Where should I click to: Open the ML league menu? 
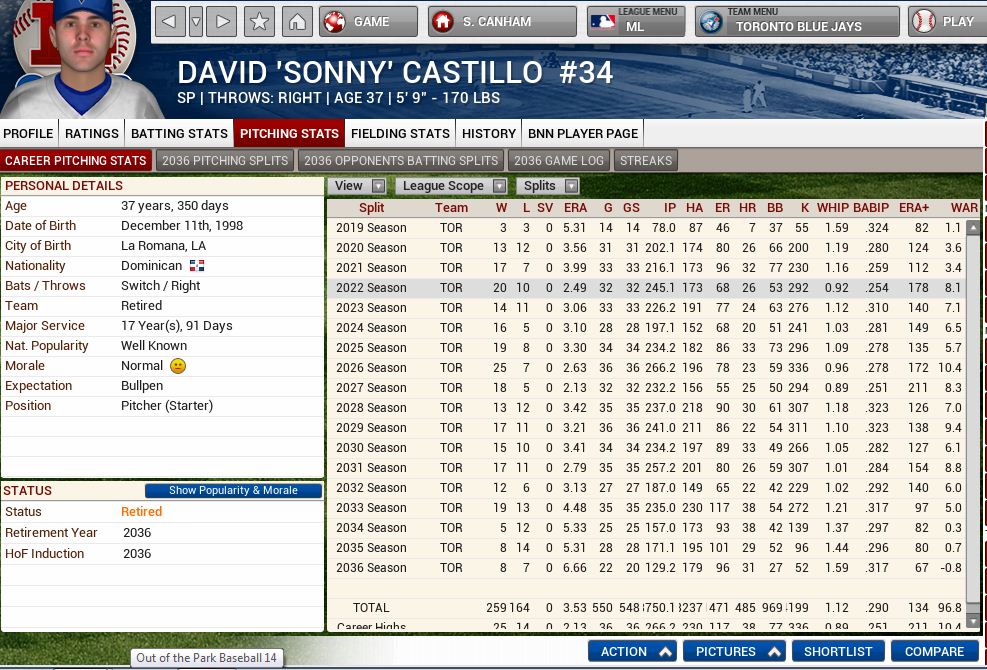pos(636,21)
